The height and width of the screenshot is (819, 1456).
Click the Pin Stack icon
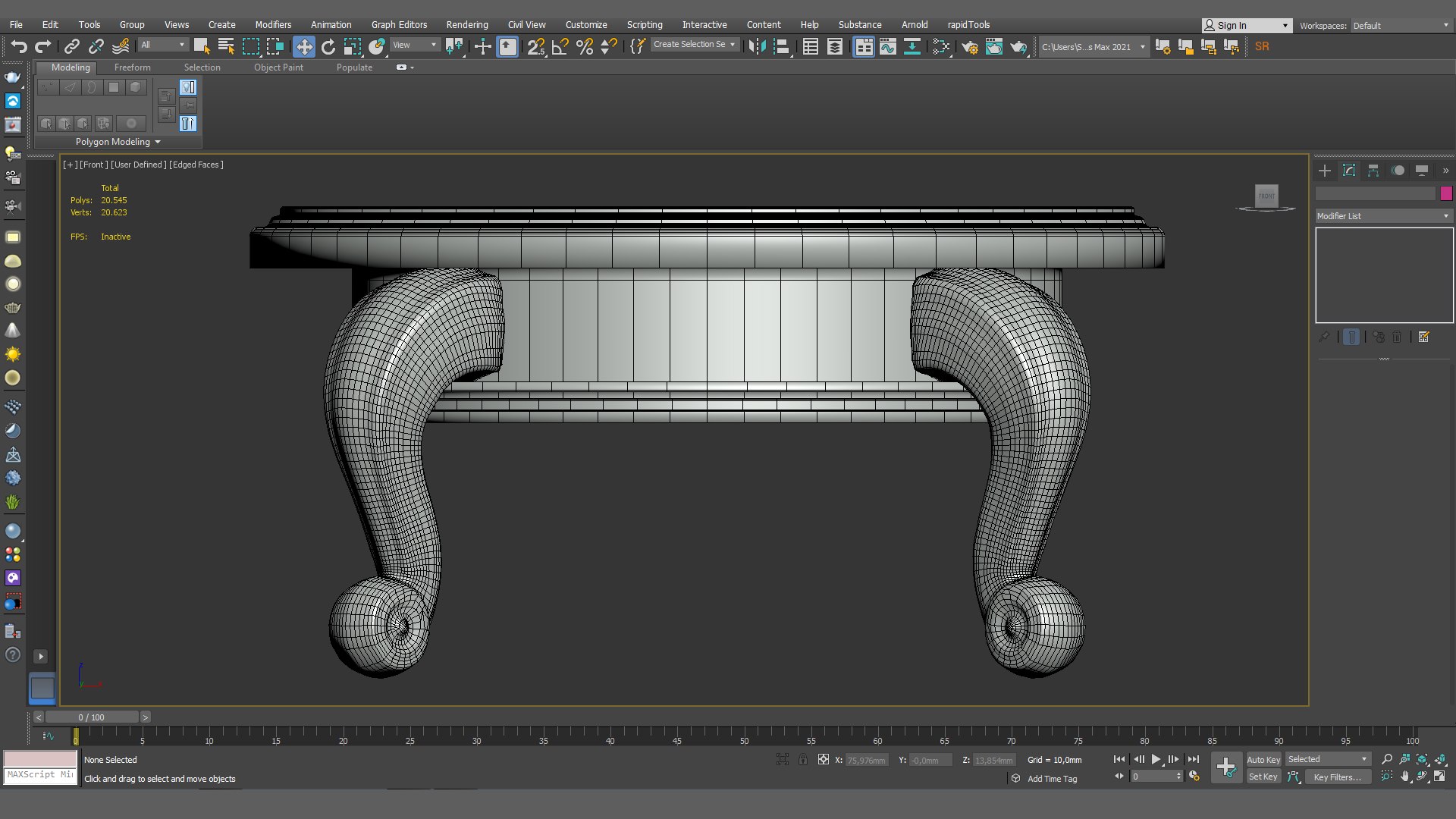click(x=1324, y=337)
